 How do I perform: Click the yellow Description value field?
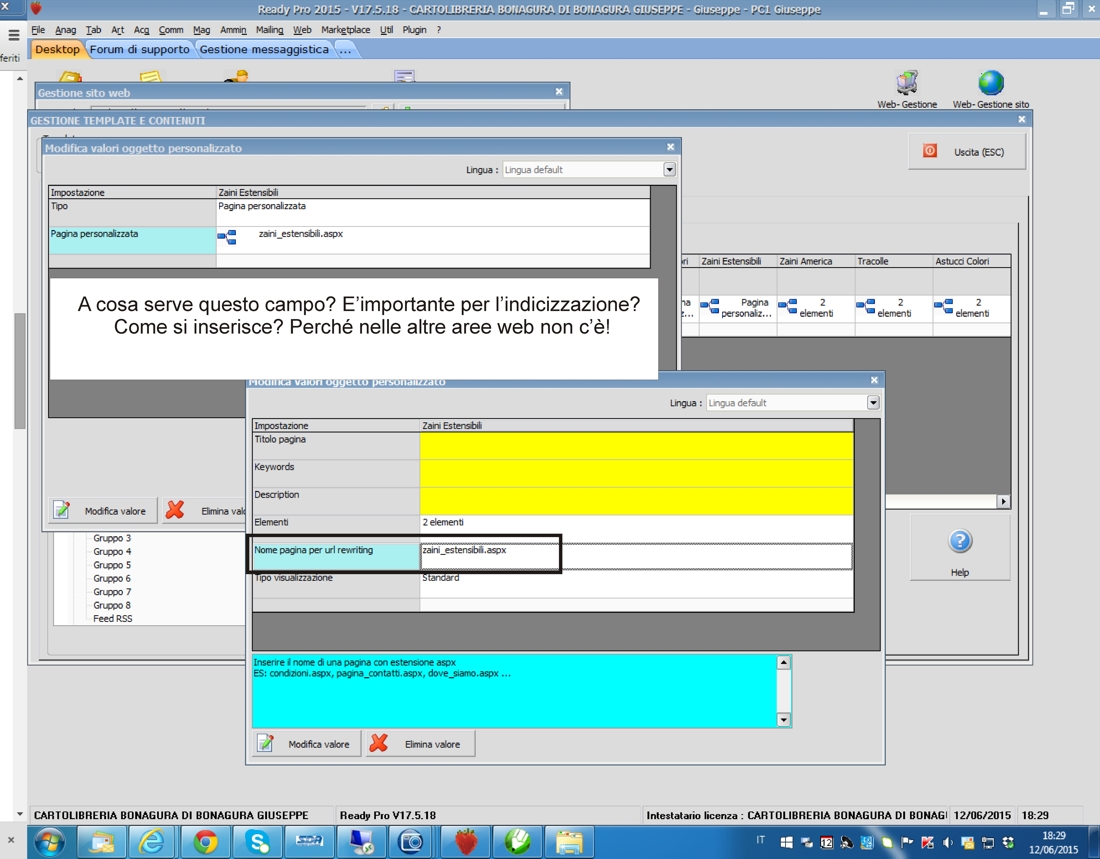point(636,501)
